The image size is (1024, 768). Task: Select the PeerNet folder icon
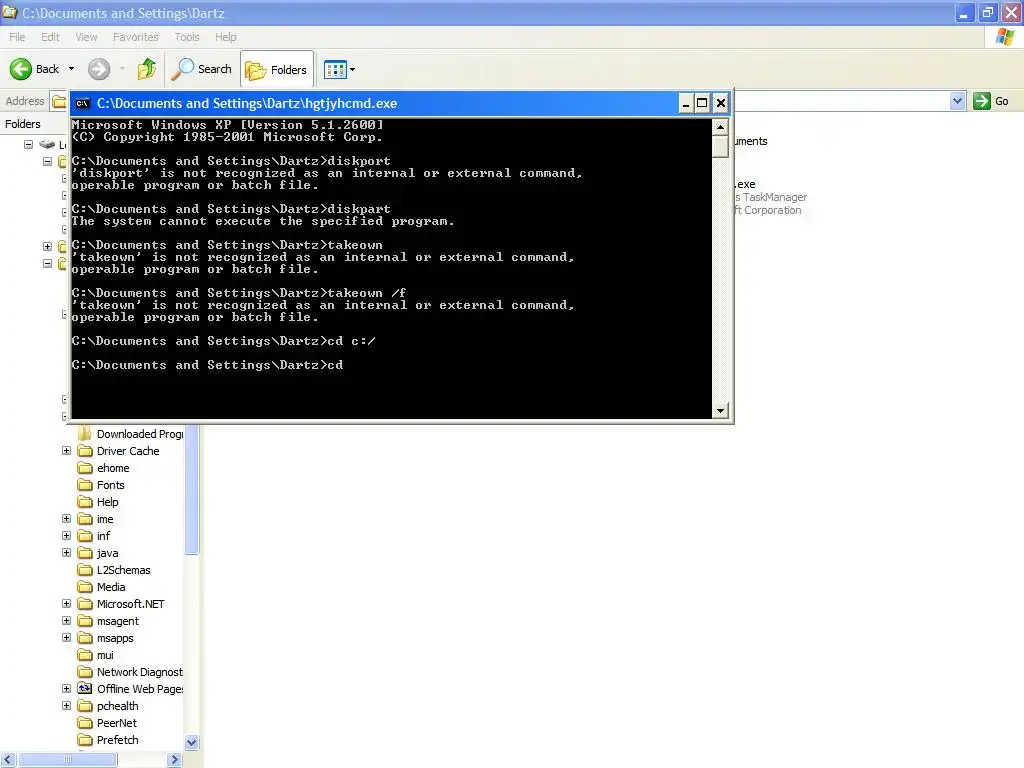[85, 722]
